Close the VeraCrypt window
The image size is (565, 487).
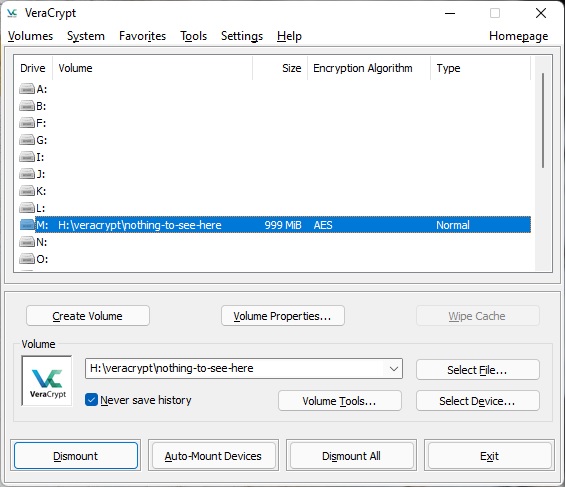coord(540,14)
